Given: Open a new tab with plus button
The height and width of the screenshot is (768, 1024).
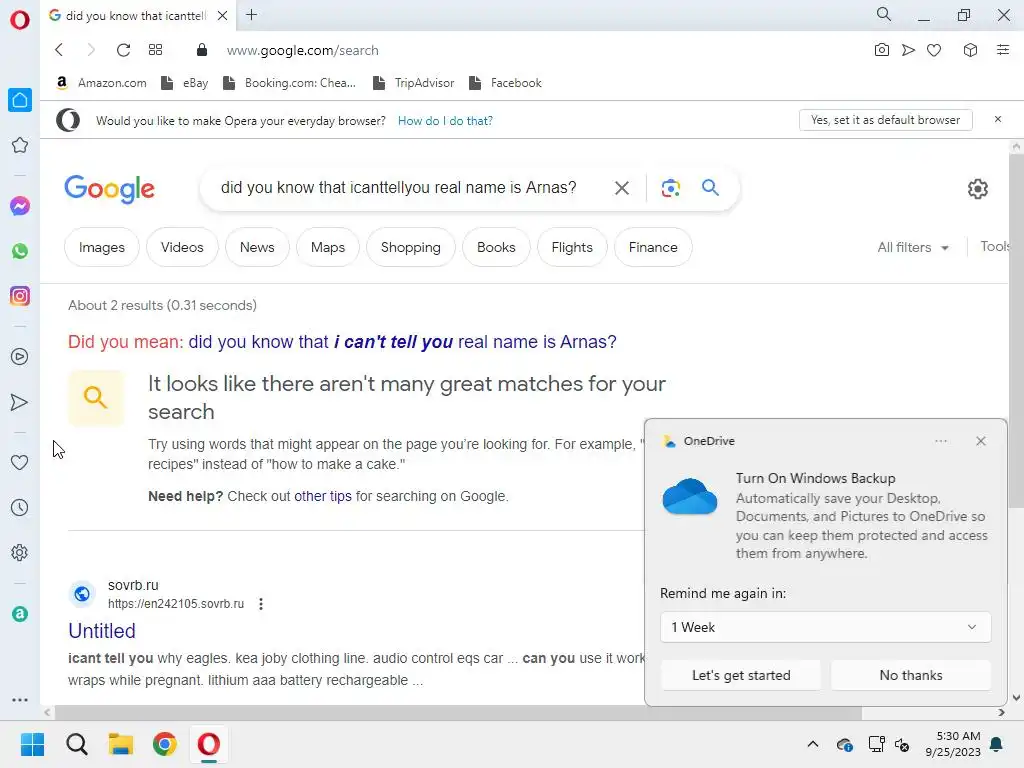Looking at the screenshot, I should tap(251, 15).
